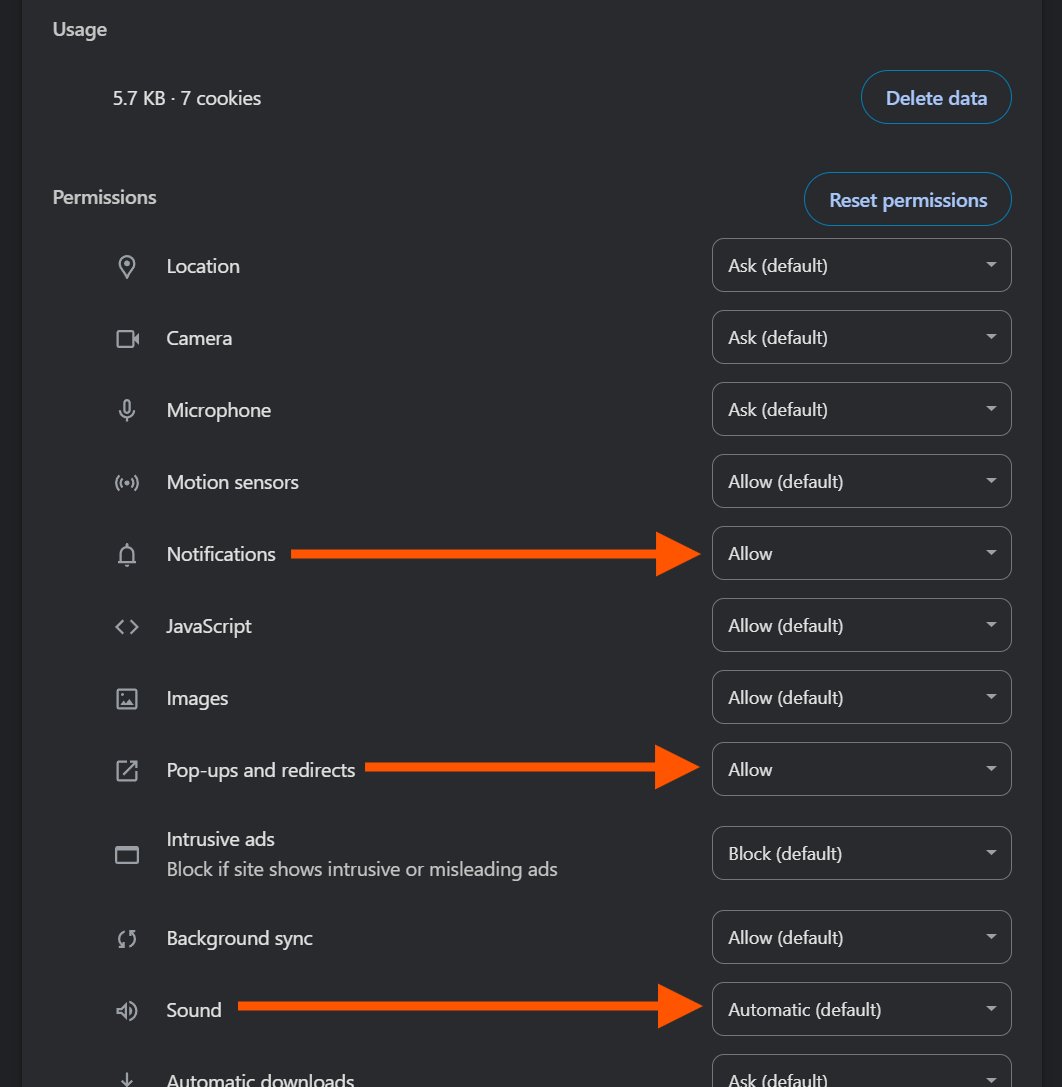Click the Reset permissions button
This screenshot has width=1062, height=1087.
(x=908, y=200)
